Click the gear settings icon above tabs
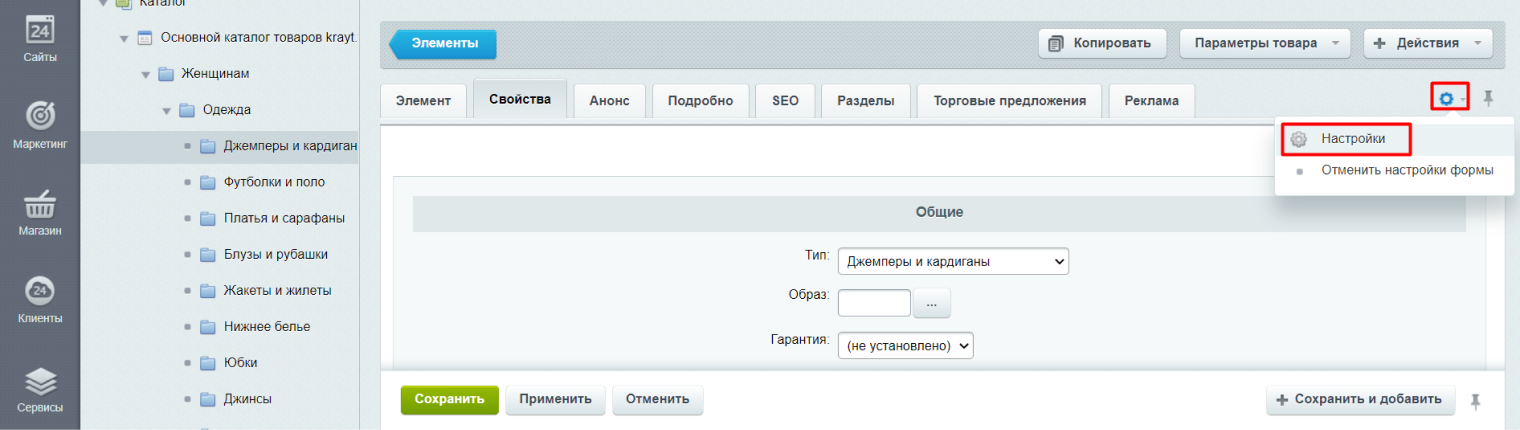This screenshot has width=1520, height=430. tap(1446, 98)
